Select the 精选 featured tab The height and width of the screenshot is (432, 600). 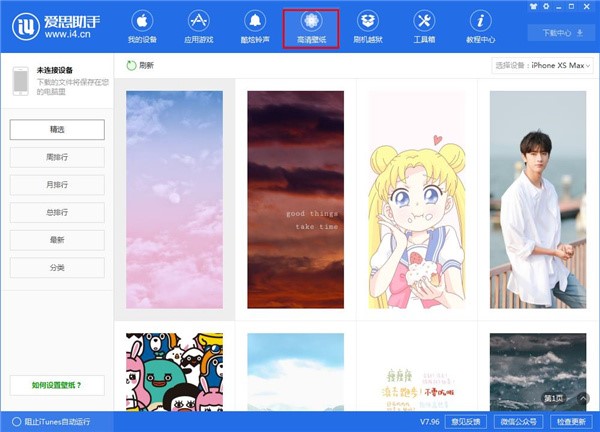point(57,130)
